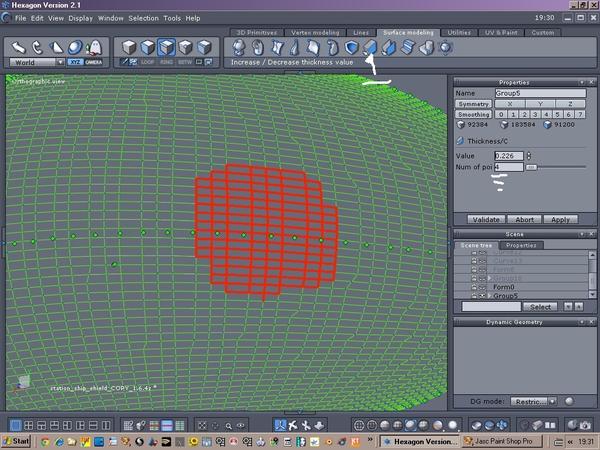Open the File menu
600x450 pixels.
point(20,18)
